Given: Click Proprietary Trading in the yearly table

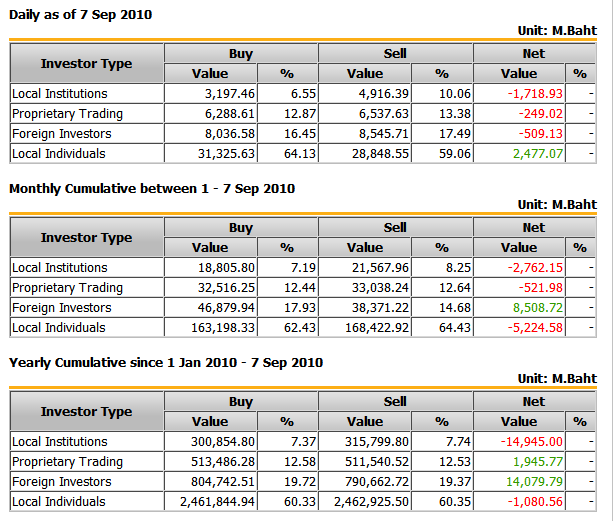Looking at the screenshot, I should [67, 462].
